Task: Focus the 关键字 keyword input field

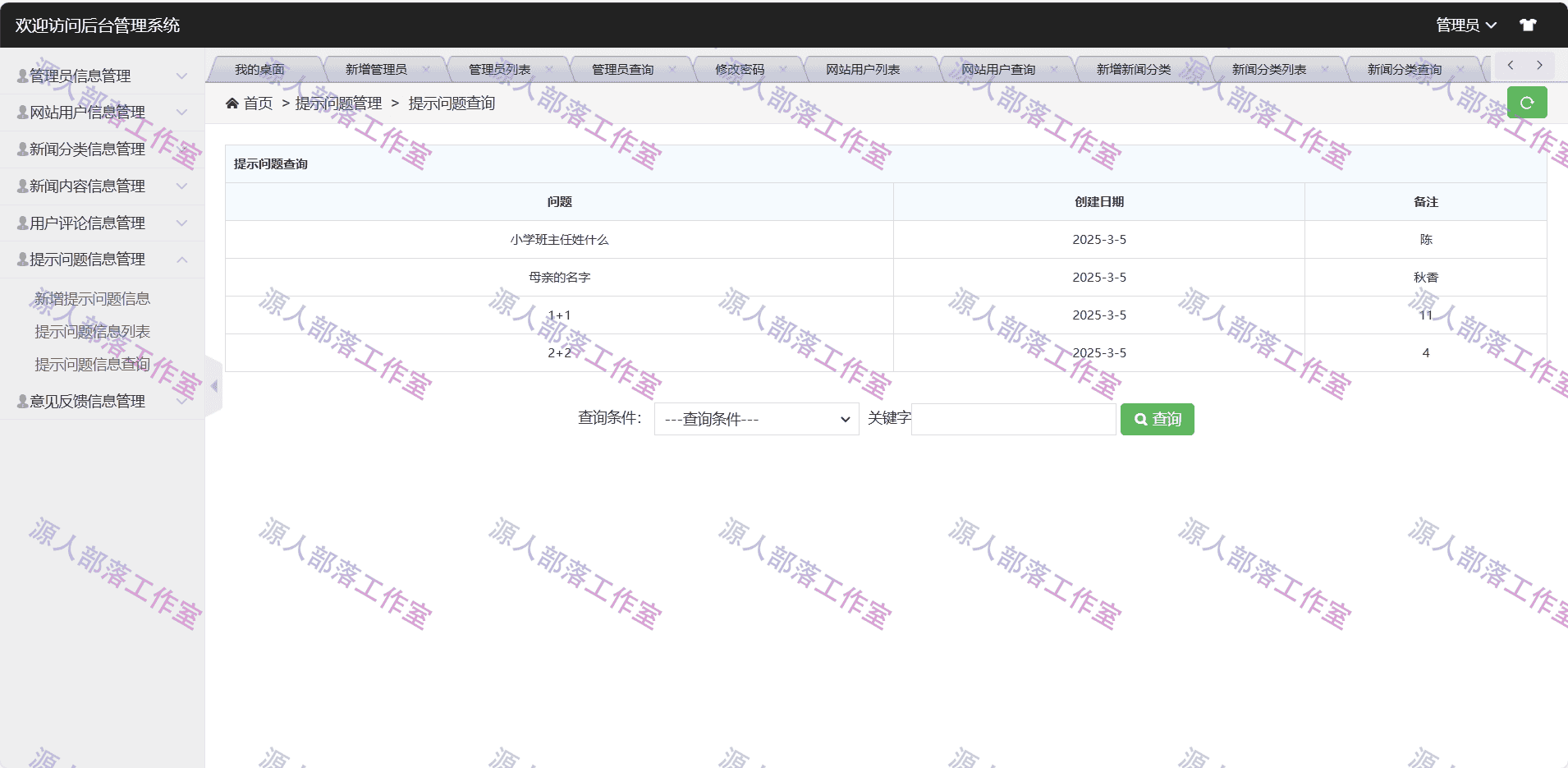Action: 1013,419
